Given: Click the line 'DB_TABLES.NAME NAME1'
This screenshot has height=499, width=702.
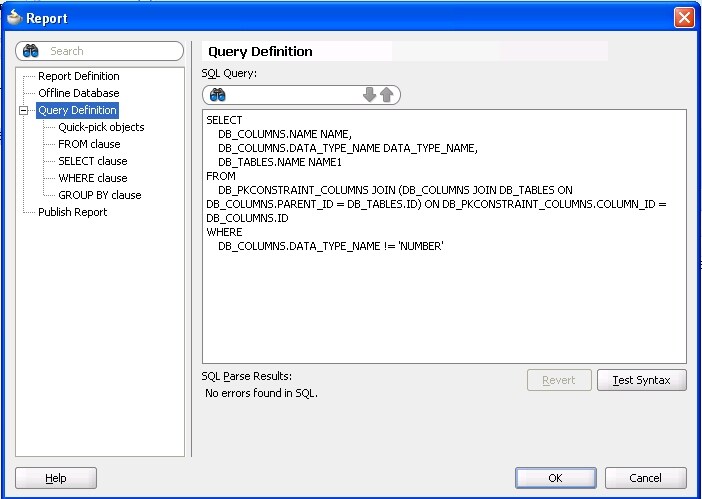Looking at the screenshot, I should coord(280,162).
